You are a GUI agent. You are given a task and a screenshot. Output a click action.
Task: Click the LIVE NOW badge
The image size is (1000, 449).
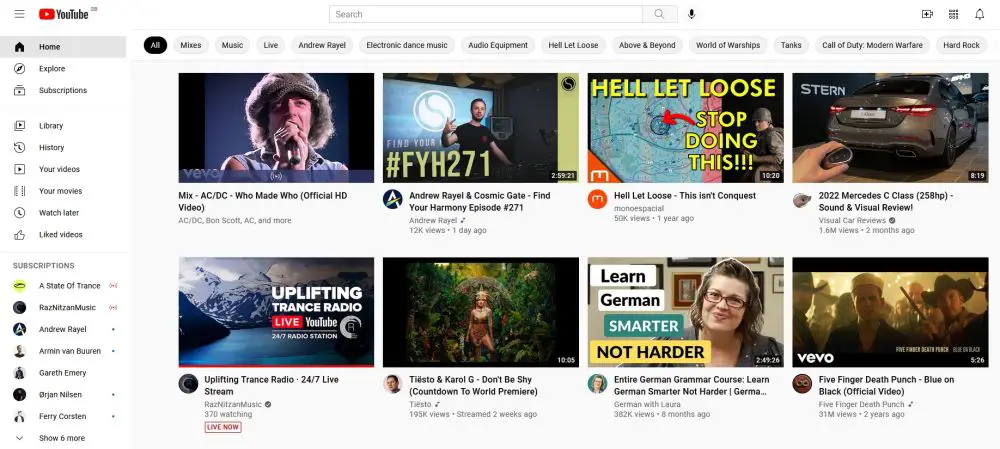tap(223, 427)
